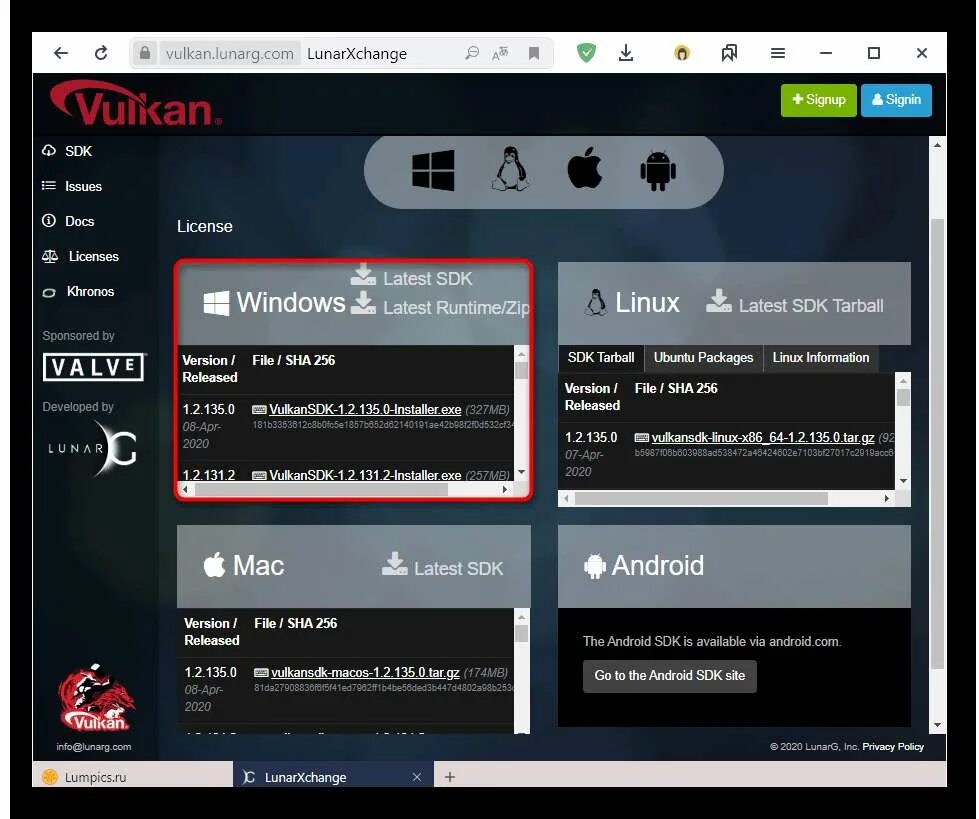Switch to the SDK Tarball tab
The width and height of the screenshot is (979, 819).
(x=601, y=358)
